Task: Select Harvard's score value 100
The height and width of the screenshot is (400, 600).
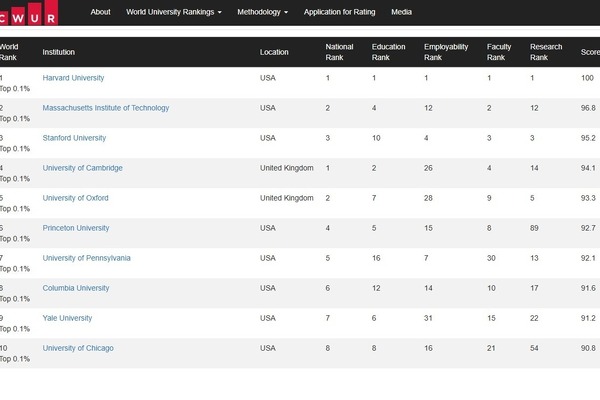Action: pos(587,78)
